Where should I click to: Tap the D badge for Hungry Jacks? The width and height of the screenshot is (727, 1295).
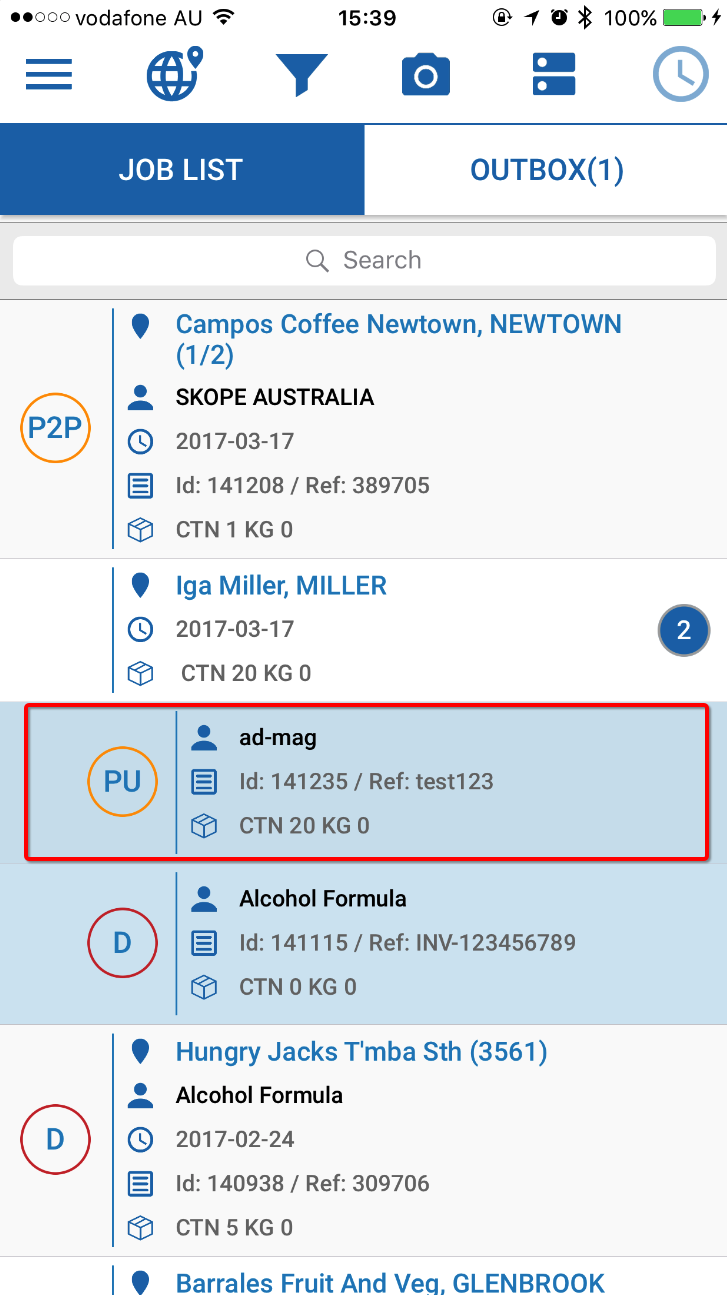point(55,1139)
